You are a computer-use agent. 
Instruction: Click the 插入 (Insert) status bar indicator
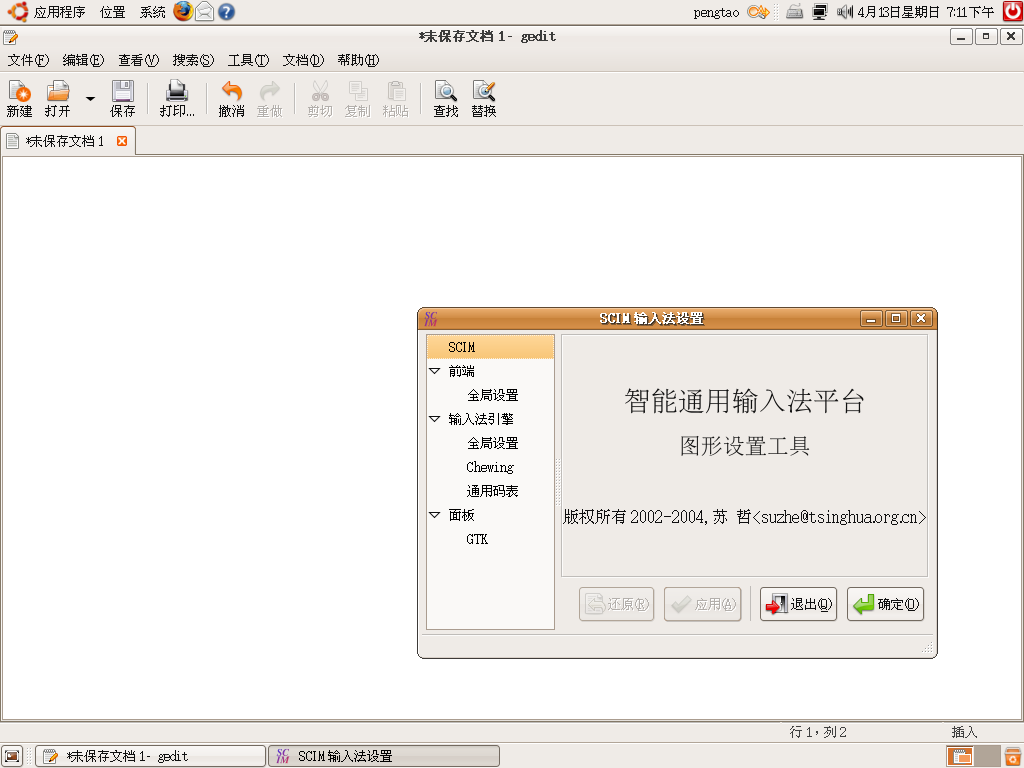tap(964, 732)
